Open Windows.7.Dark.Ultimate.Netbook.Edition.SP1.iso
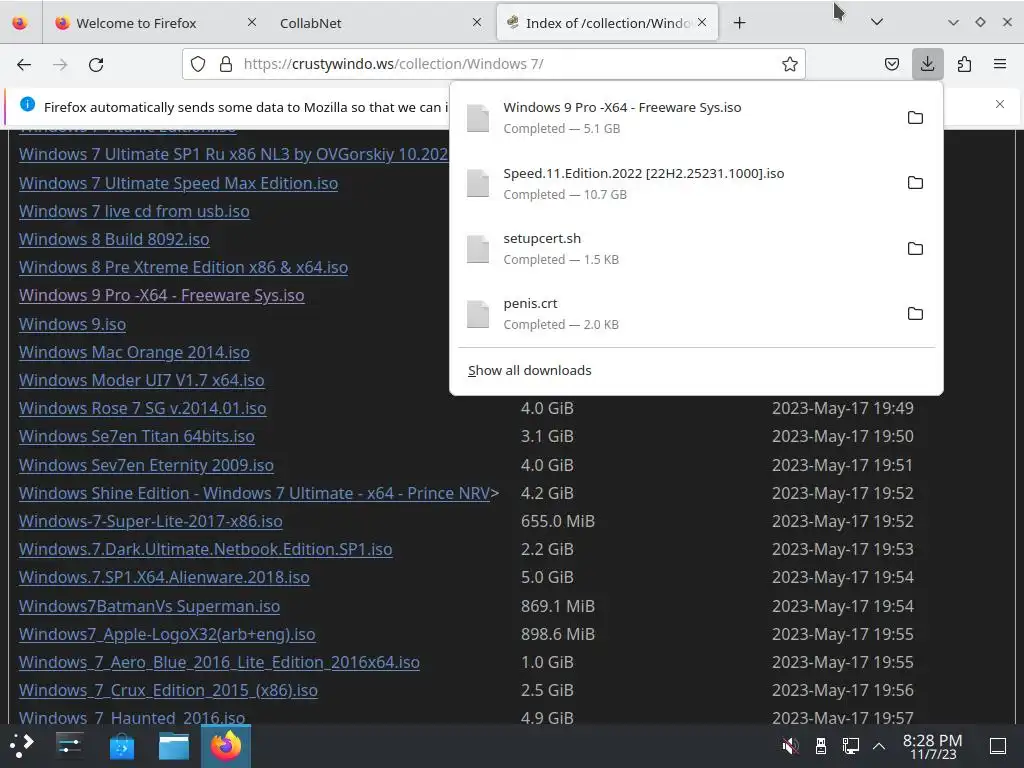 click(x=206, y=549)
